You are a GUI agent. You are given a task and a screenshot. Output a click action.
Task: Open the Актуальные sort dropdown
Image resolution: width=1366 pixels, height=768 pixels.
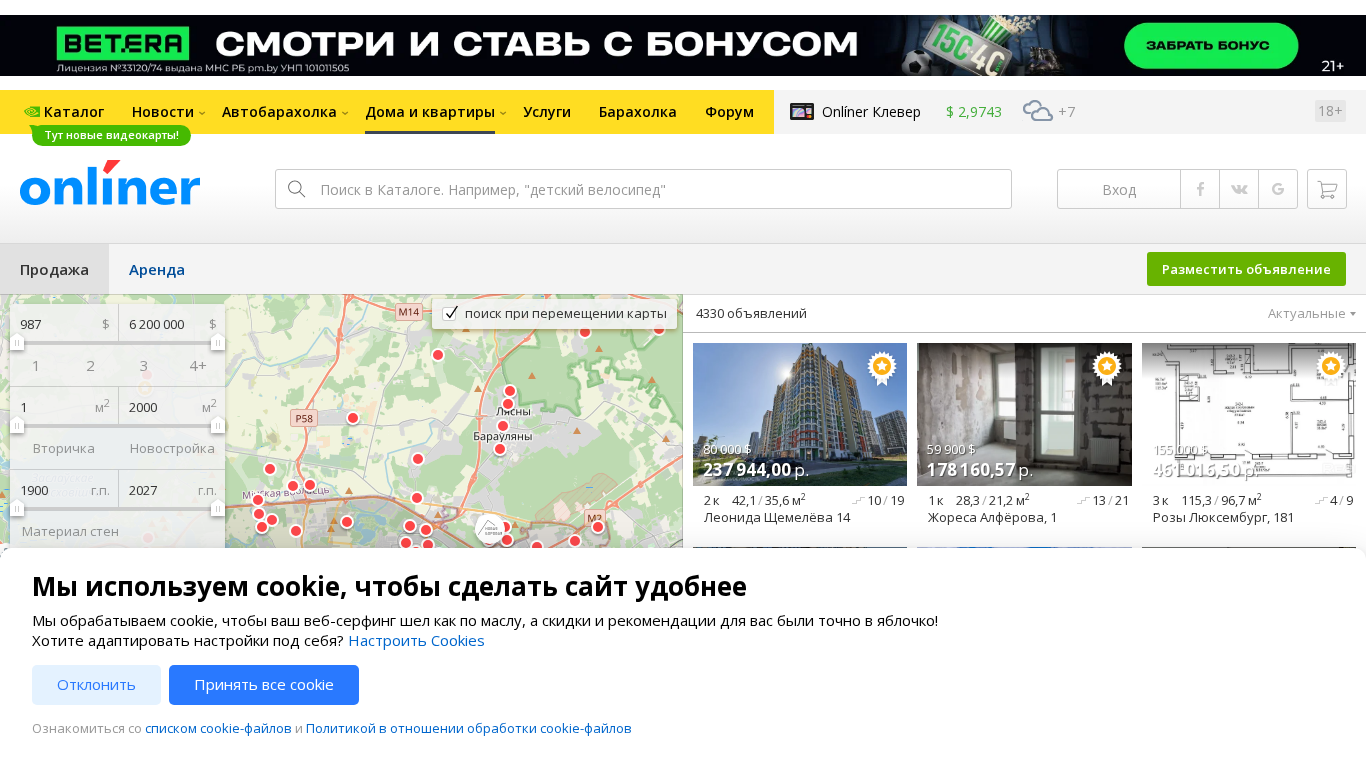1312,313
